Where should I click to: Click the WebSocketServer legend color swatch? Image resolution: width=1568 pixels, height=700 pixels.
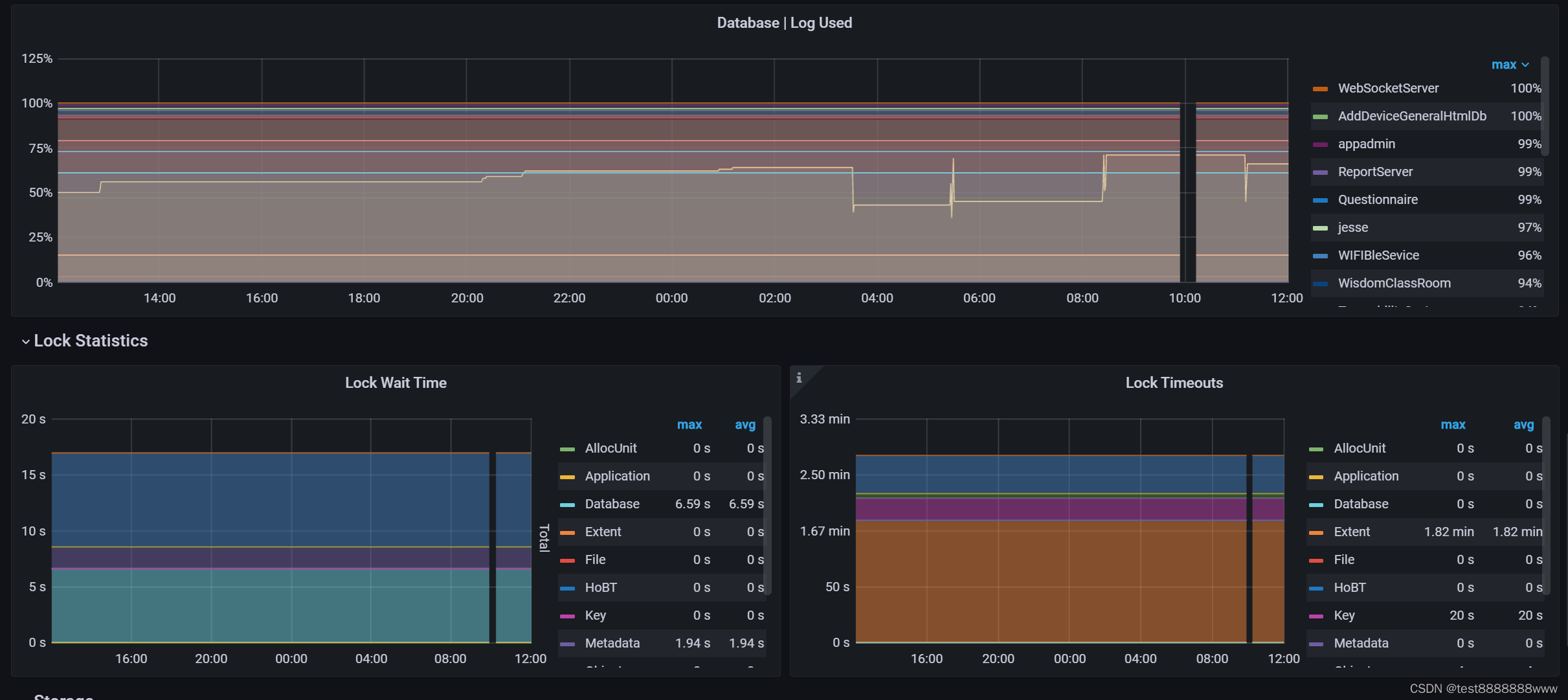coord(1320,89)
